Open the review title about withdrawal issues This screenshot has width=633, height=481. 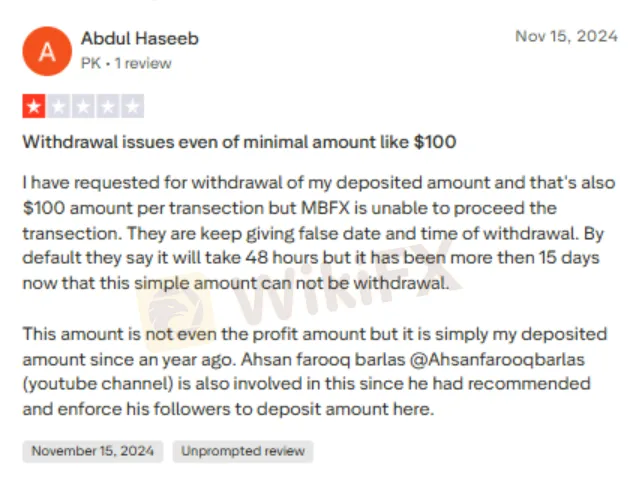240,142
